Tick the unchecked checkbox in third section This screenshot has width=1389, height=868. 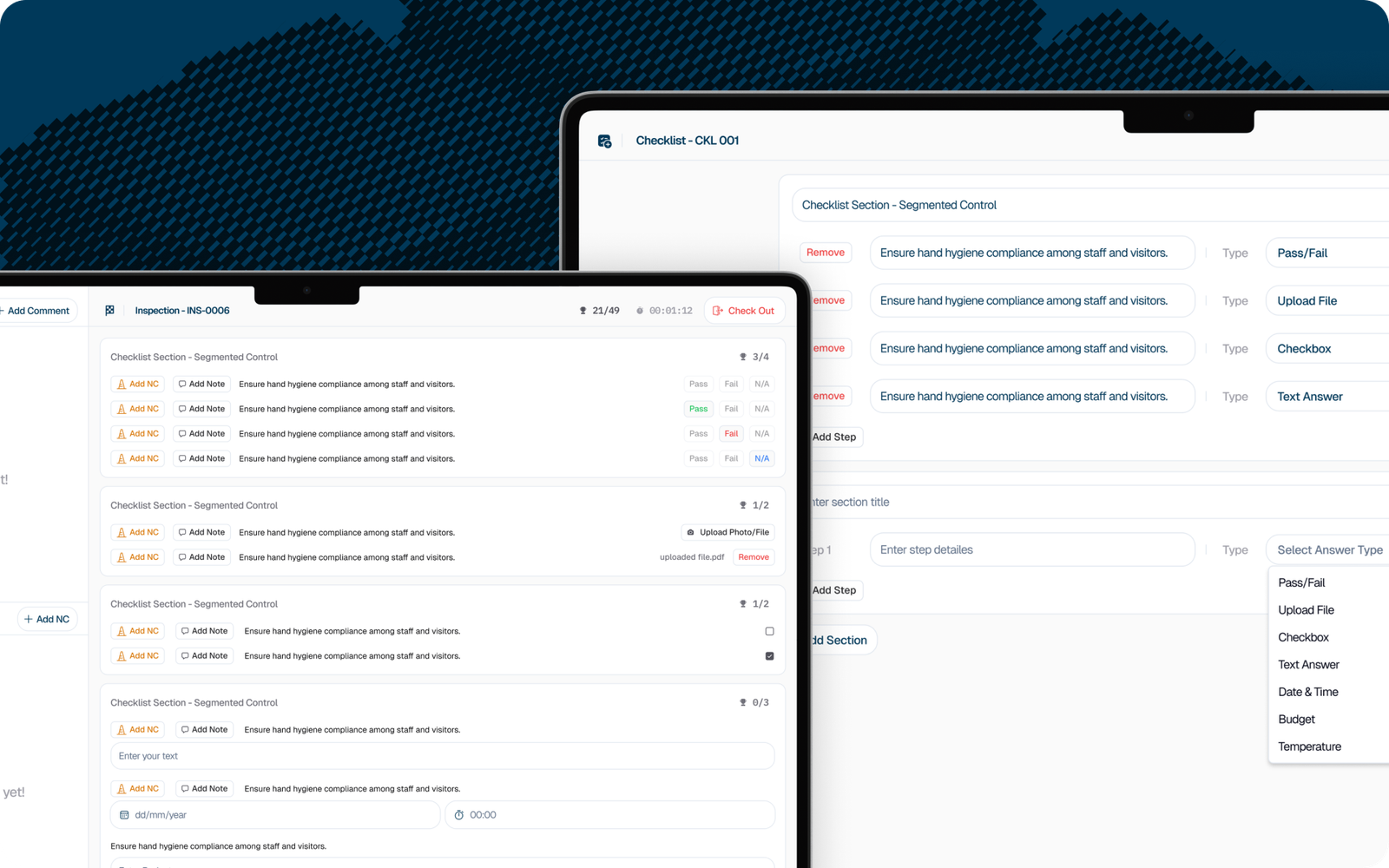click(x=769, y=631)
